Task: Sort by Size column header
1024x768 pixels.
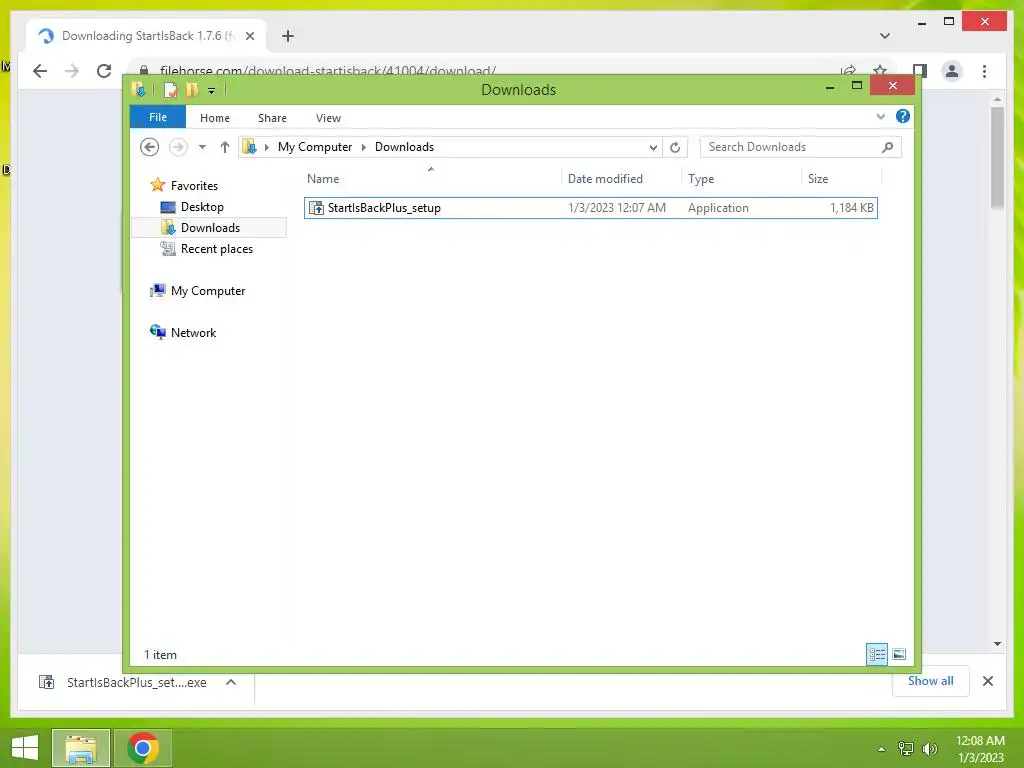Action: [x=841, y=178]
